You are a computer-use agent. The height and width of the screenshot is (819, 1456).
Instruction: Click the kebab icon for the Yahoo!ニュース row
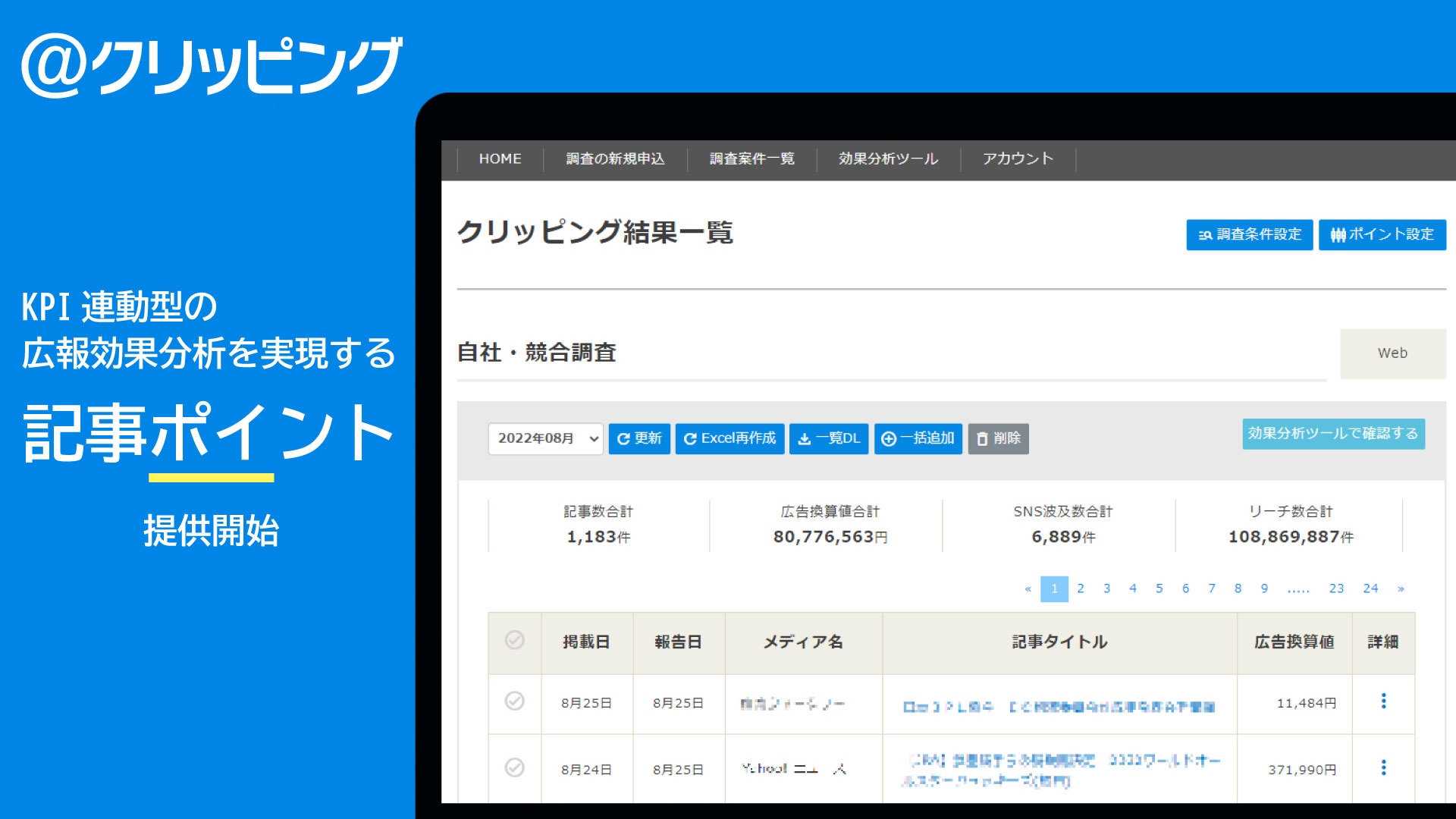[1385, 768]
